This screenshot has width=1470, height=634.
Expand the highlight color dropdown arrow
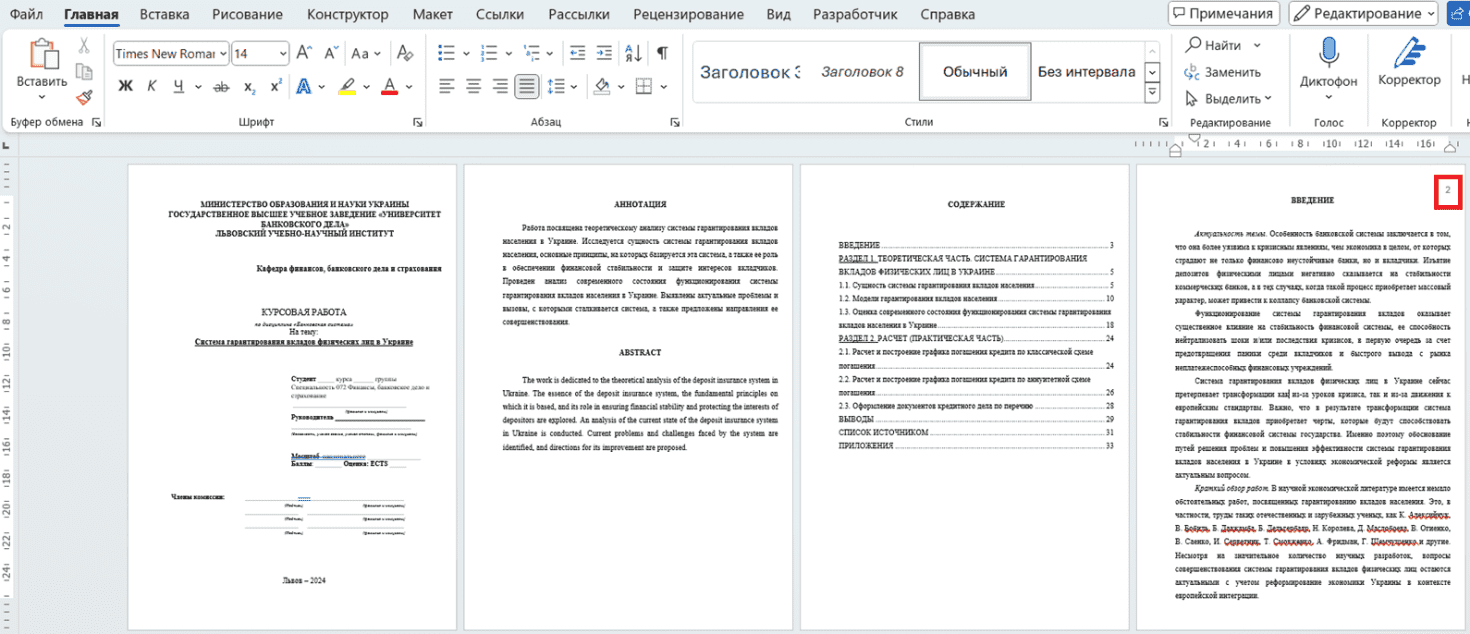click(x=367, y=86)
